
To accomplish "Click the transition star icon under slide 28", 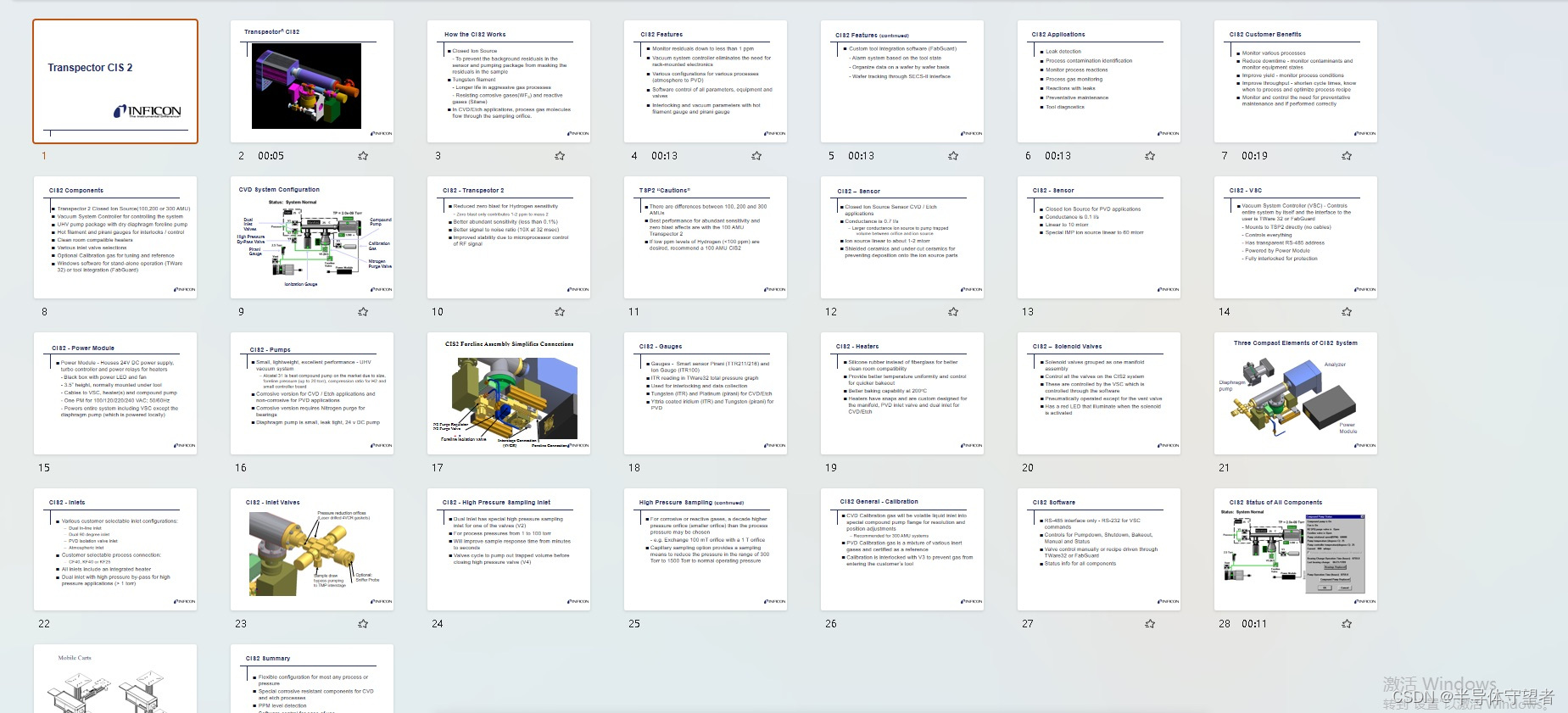I will 1347,624.
